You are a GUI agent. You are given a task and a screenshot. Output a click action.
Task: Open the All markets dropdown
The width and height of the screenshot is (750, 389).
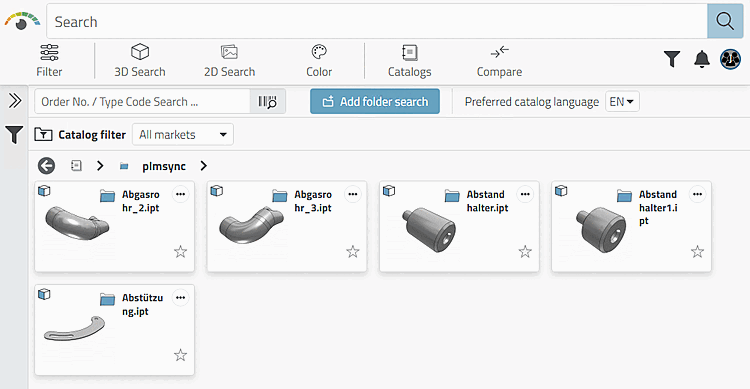(183, 134)
